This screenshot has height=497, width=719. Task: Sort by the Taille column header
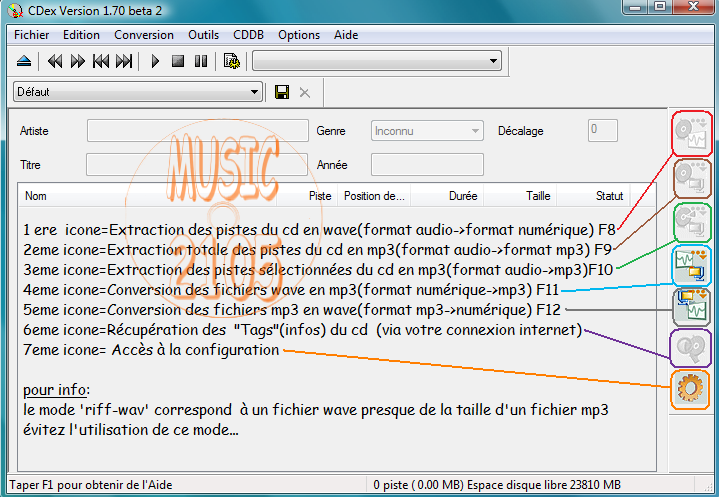(520, 196)
